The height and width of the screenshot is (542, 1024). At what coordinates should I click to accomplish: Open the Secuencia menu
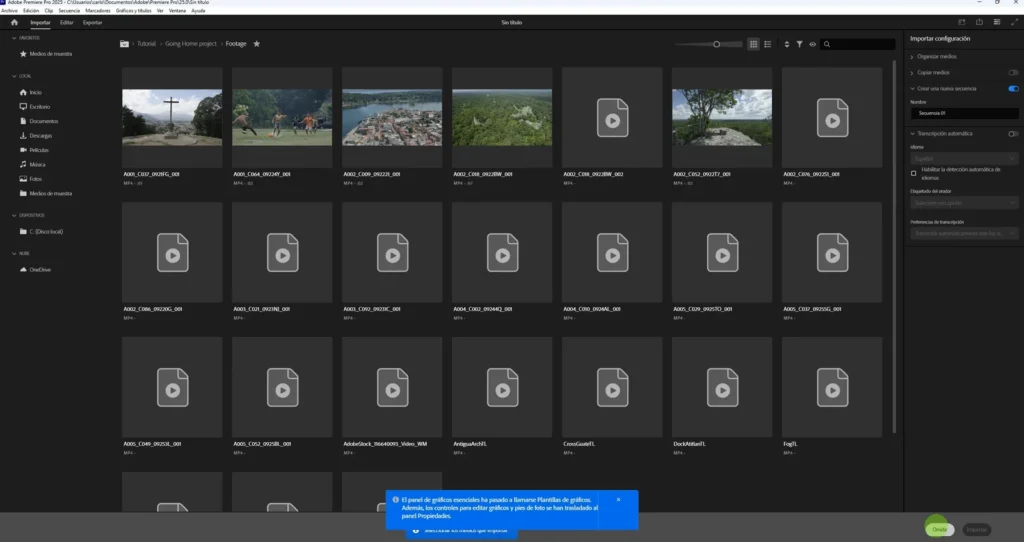tap(69, 10)
